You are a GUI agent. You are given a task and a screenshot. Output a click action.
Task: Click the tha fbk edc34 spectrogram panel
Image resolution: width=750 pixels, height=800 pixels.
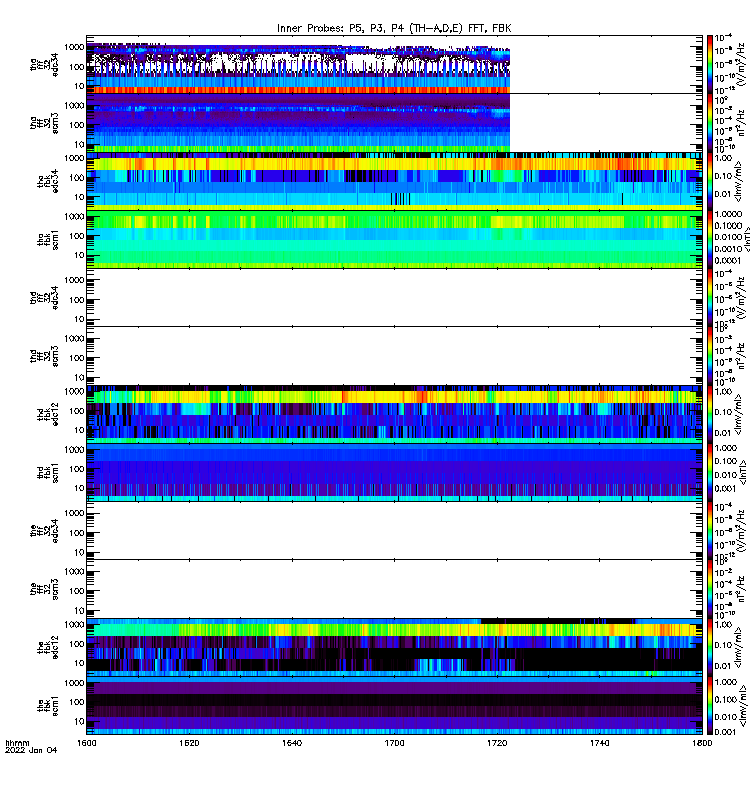(x=394, y=181)
